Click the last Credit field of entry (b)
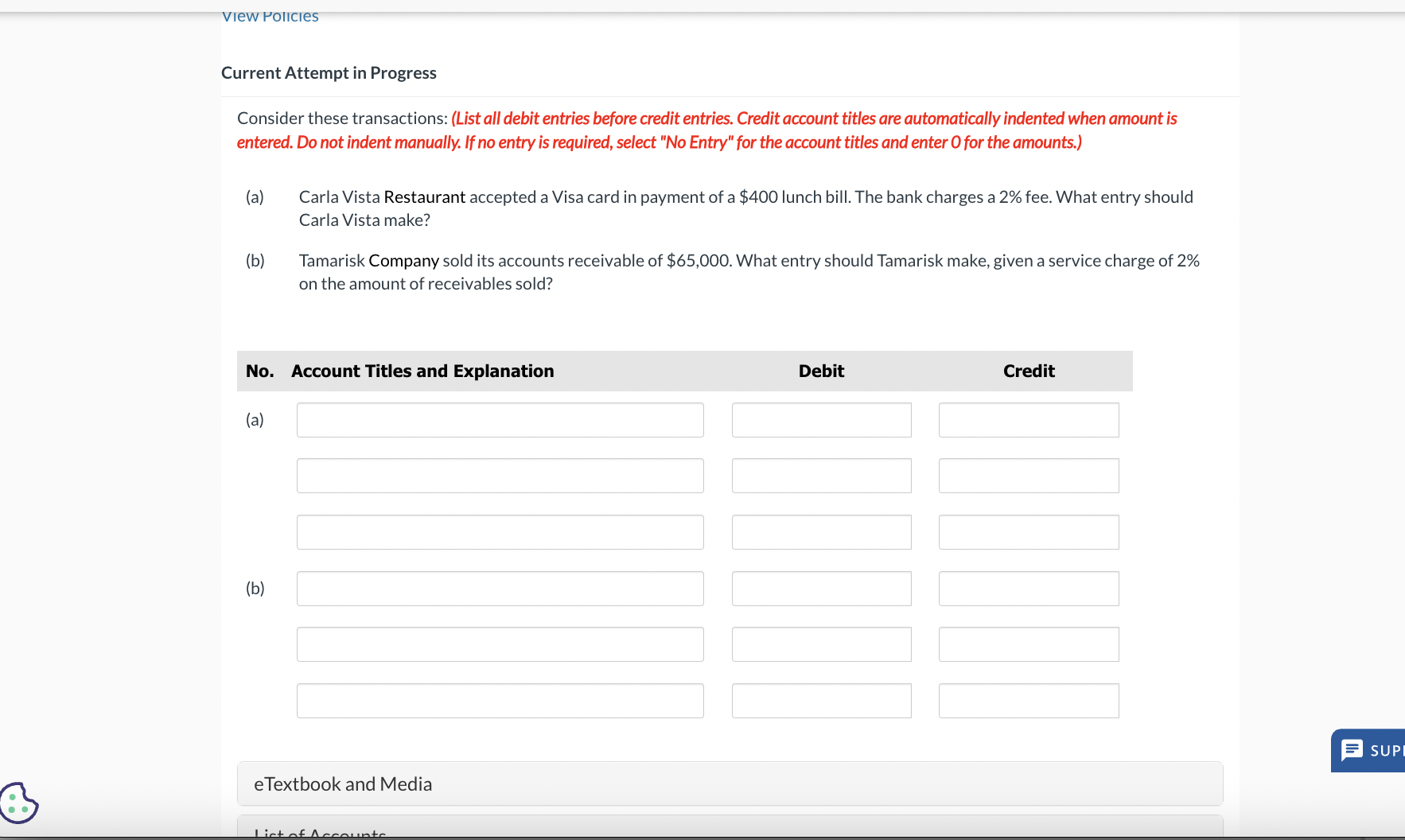The width and height of the screenshot is (1405, 840). click(x=1028, y=700)
